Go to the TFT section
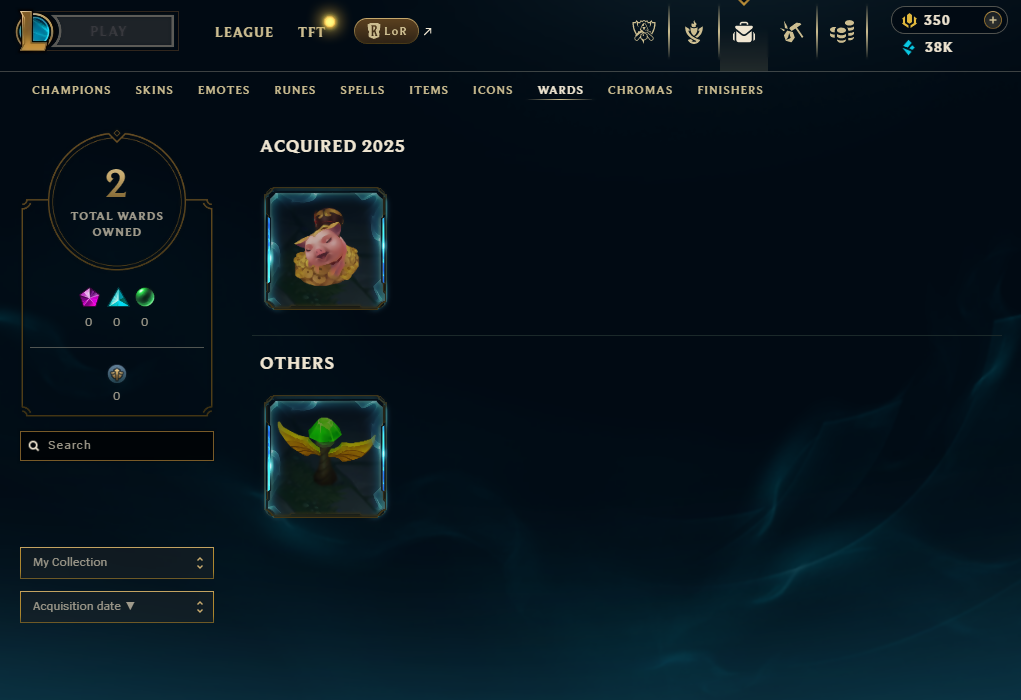 coord(311,32)
